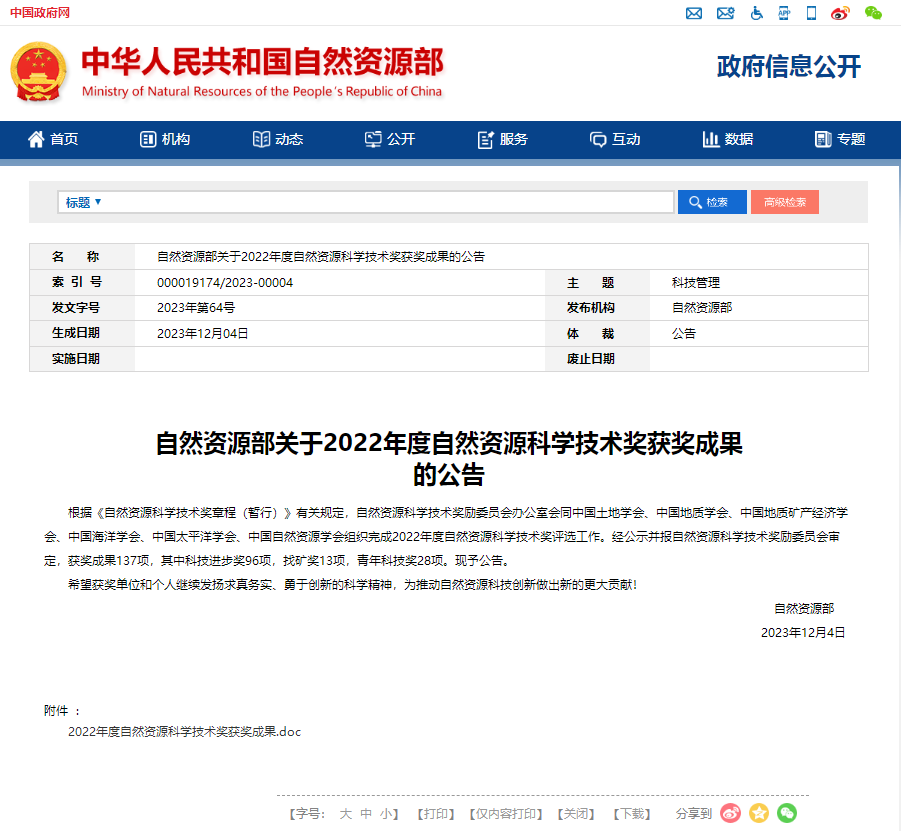Click the blue 检索 search button
Viewport: 901px width, 831px height.
pos(712,202)
